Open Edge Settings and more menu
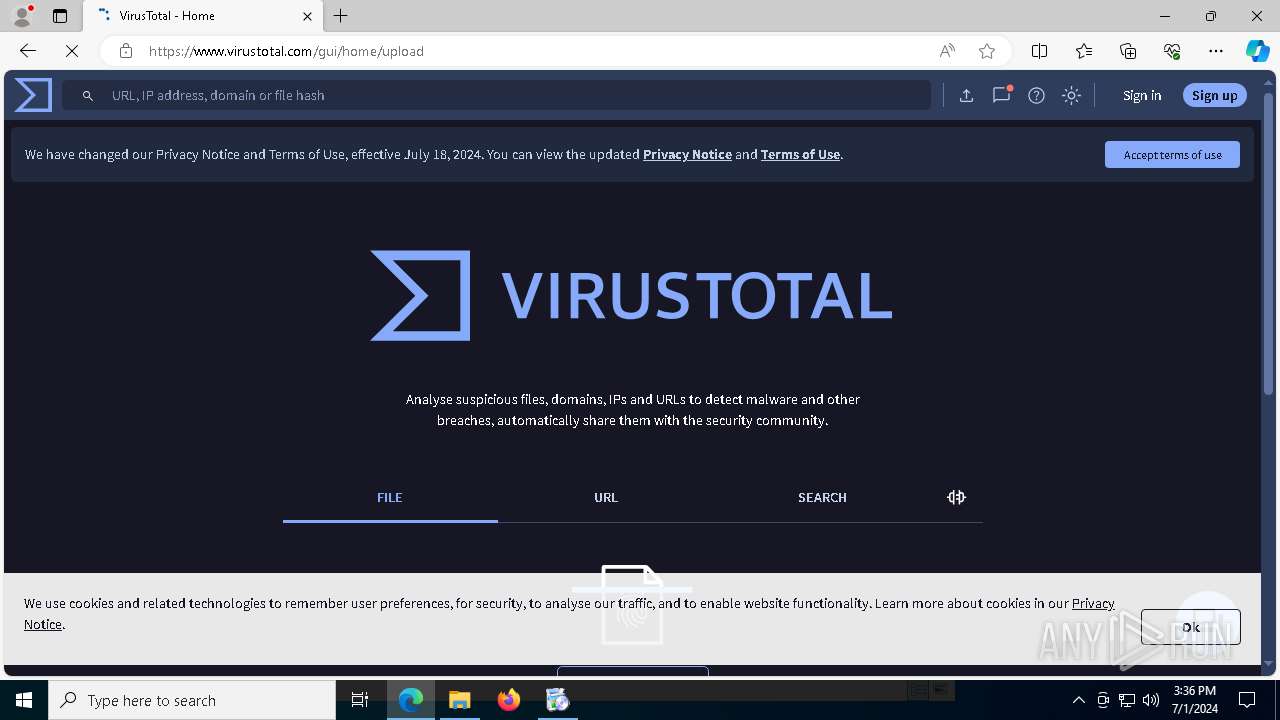Screen dimensions: 1280x720 click(x=1216, y=51)
